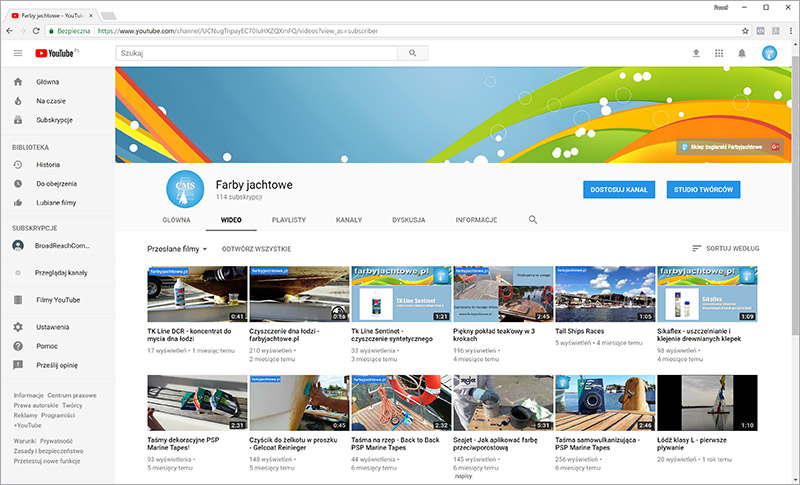800x485 pixels.
Task: Open Sortuj według sort menu
Action: (x=726, y=248)
